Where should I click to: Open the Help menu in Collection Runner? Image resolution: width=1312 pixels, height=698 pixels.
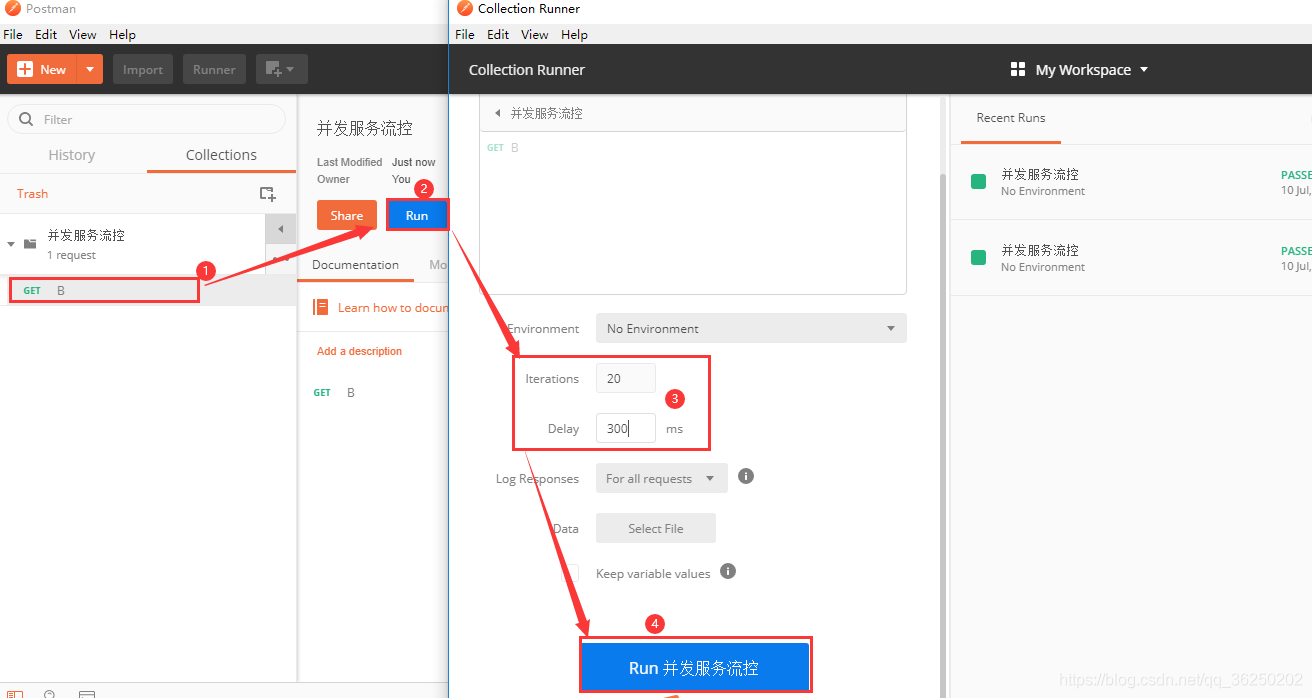(574, 34)
